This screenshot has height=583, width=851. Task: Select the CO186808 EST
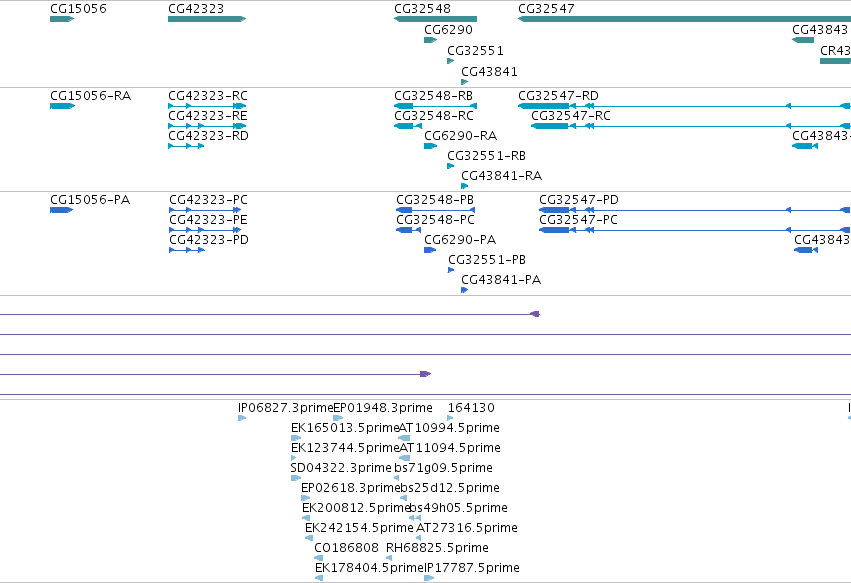tap(319, 558)
